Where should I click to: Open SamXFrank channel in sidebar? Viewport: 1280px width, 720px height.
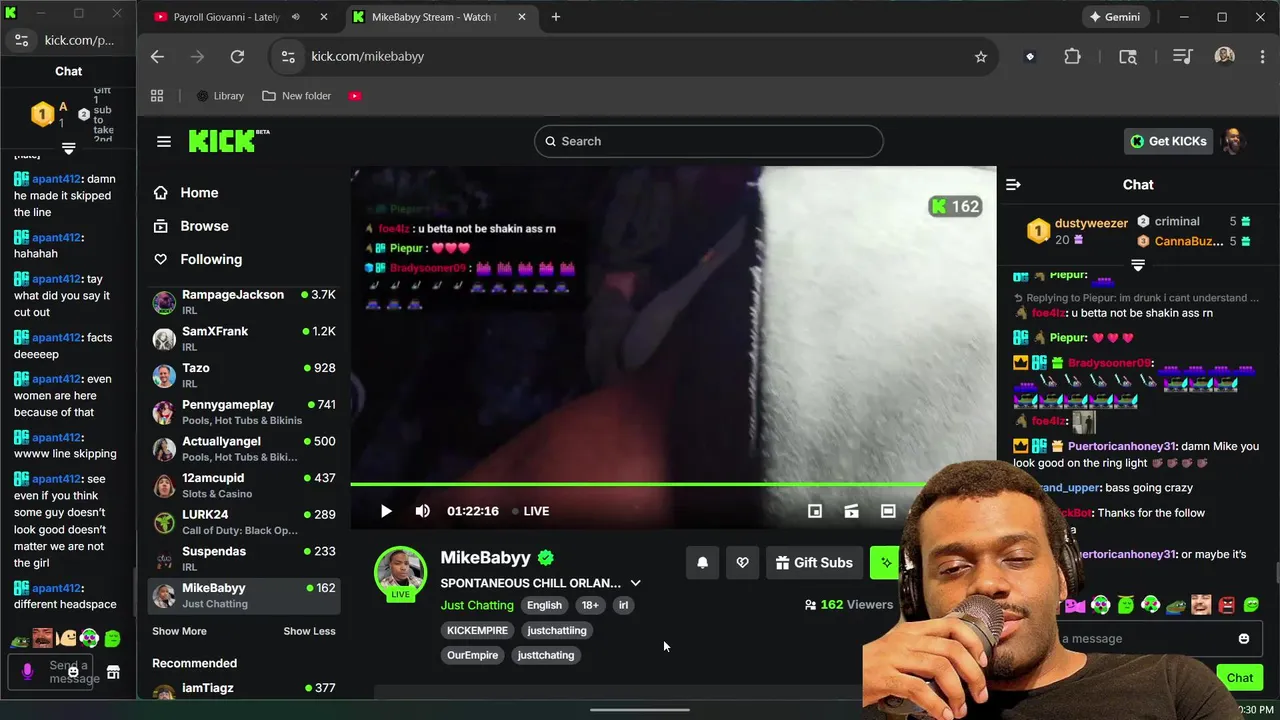click(x=244, y=339)
